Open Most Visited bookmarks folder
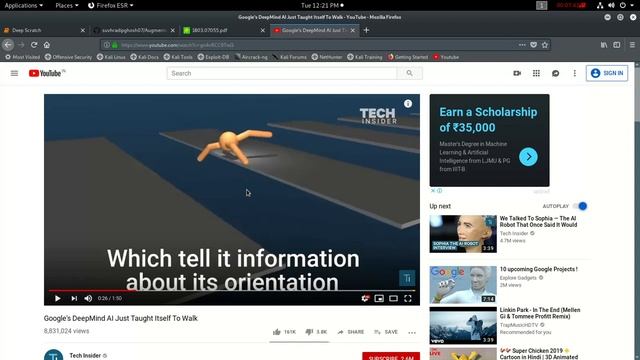The width and height of the screenshot is (640, 360). click(22, 57)
